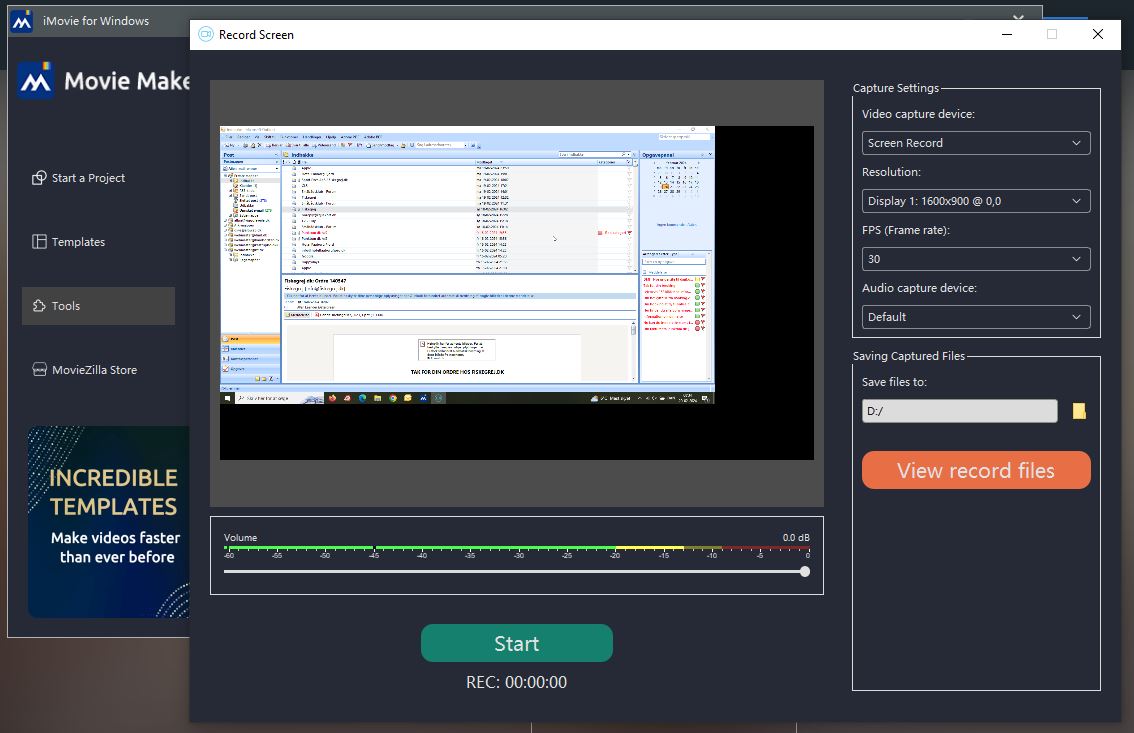
Task: Minimize the Record Screen window
Action: pos(1005,34)
